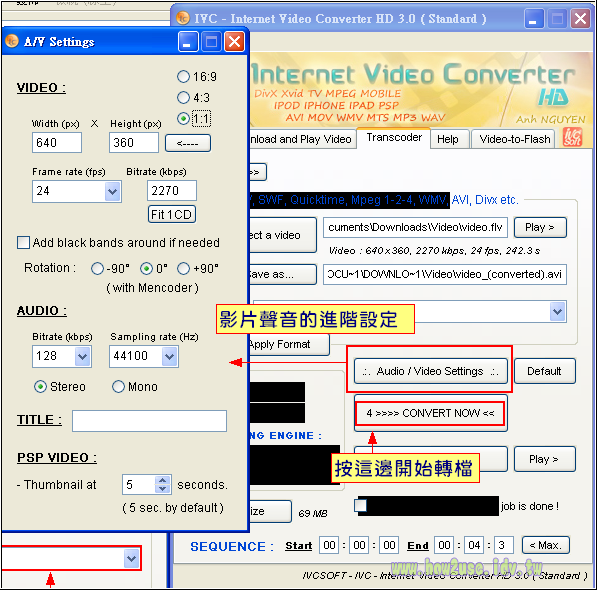
Task: Switch to the Transcoder tab
Action: click(x=394, y=138)
